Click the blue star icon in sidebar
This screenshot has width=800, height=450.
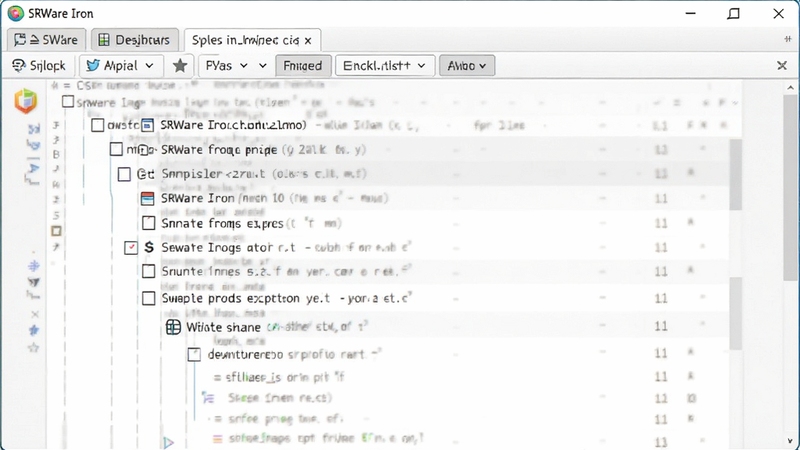34,330
